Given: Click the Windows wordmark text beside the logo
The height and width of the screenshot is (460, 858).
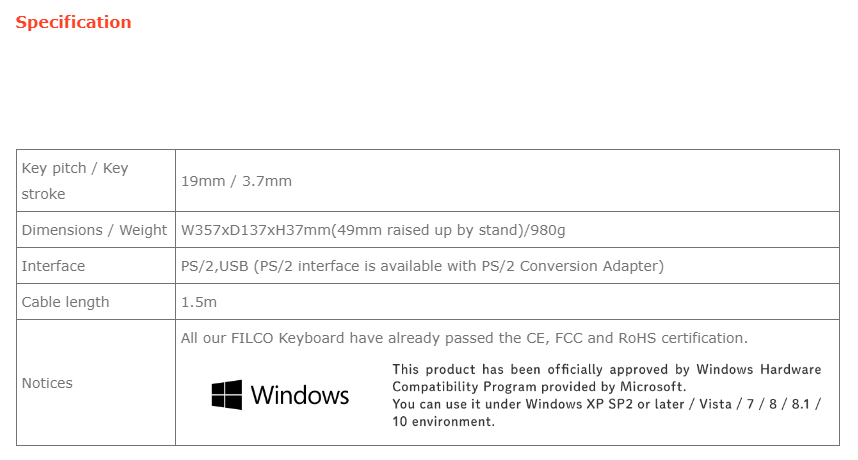Looking at the screenshot, I should click(300, 395).
